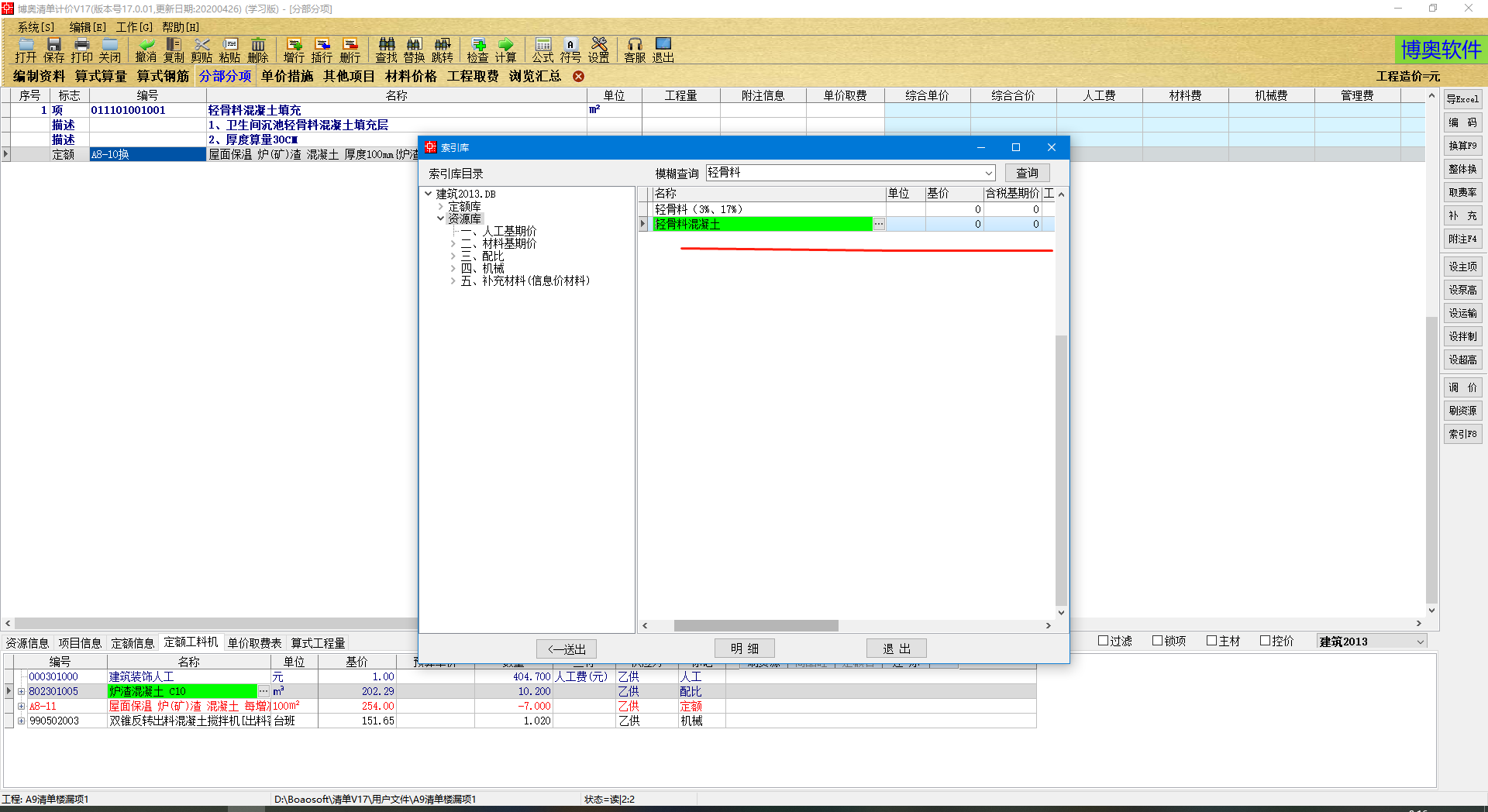1488x812 pixels.
Task: Open the 帮助[H] menu
Action: [181, 27]
